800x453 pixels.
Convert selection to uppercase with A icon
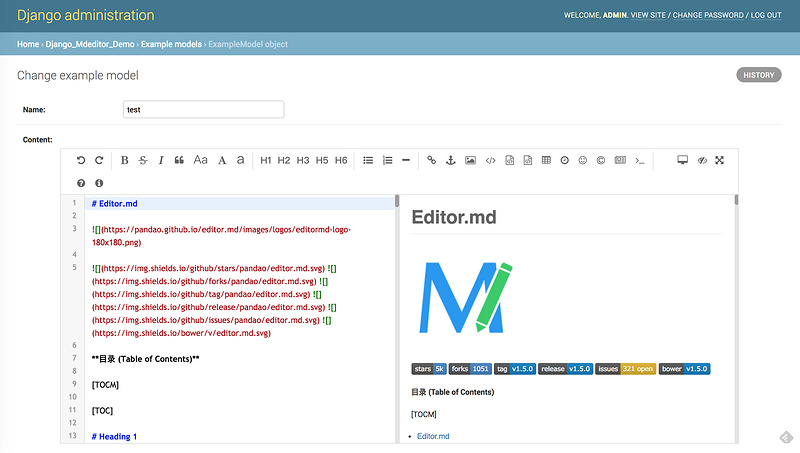[222, 160]
